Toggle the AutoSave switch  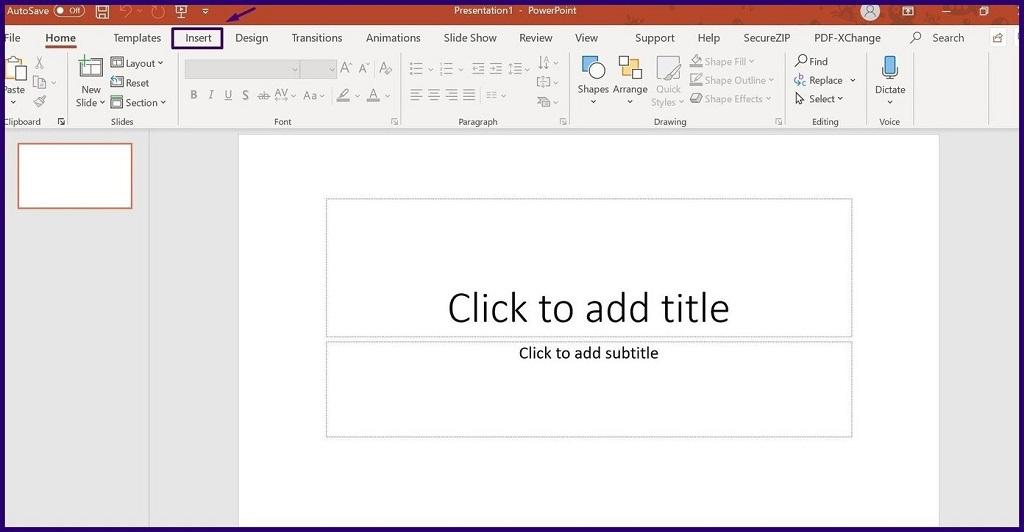pos(69,10)
